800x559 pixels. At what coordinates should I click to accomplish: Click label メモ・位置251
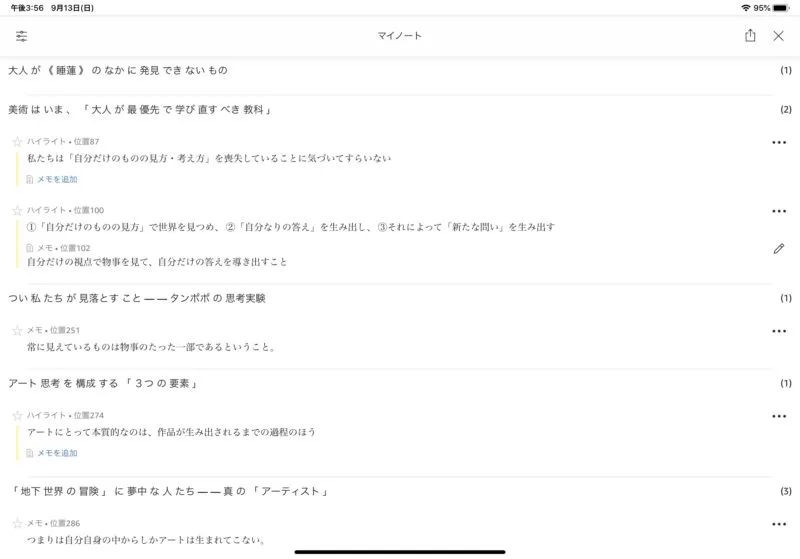click(x=53, y=331)
